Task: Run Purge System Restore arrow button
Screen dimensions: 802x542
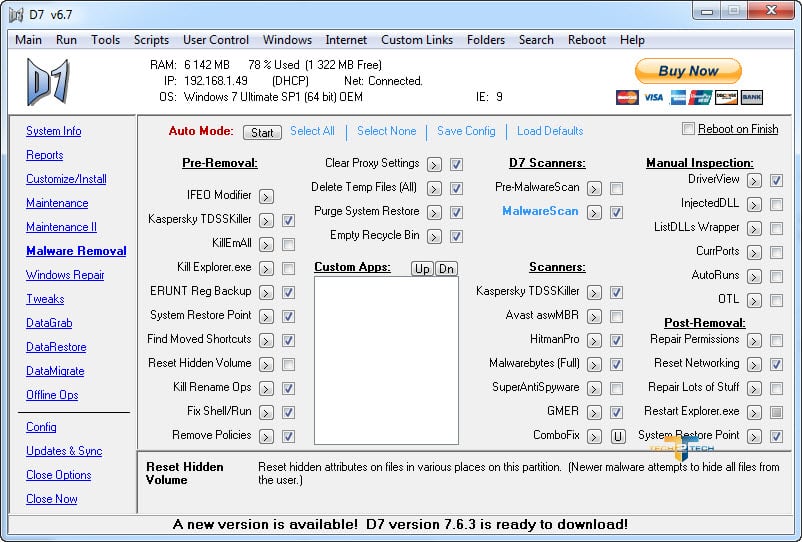Action: (x=434, y=213)
